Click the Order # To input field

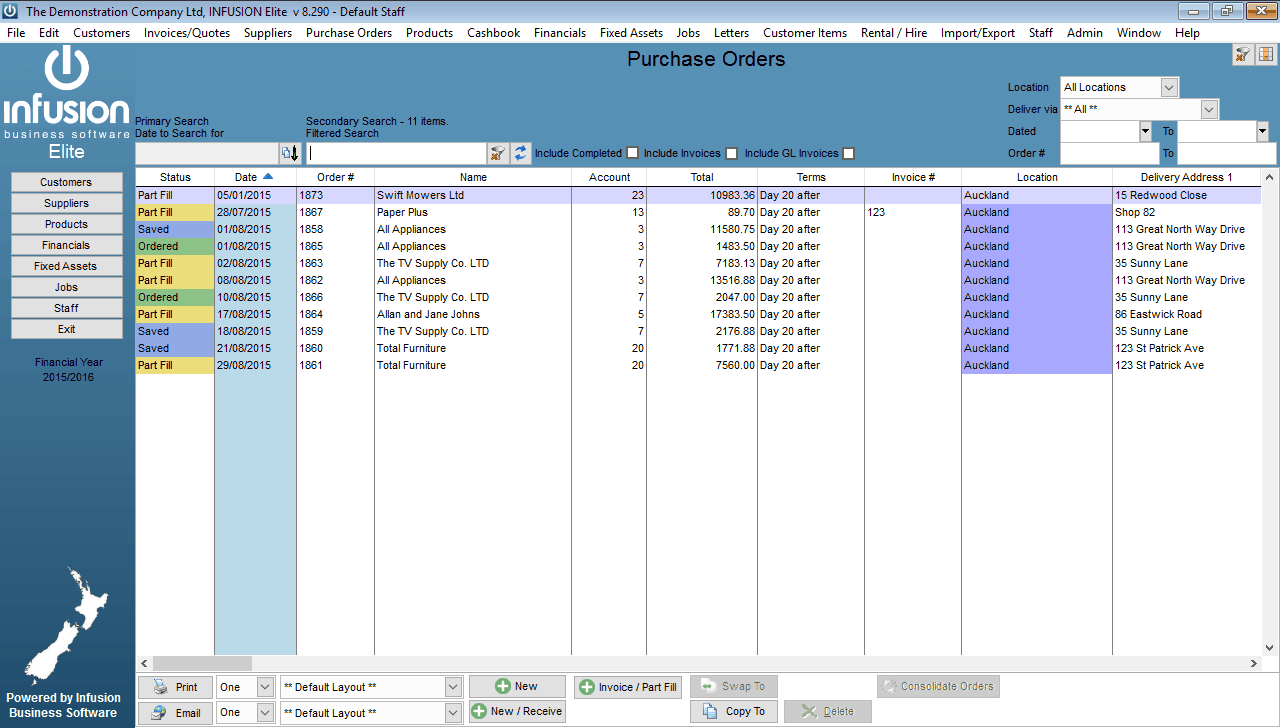point(1227,153)
